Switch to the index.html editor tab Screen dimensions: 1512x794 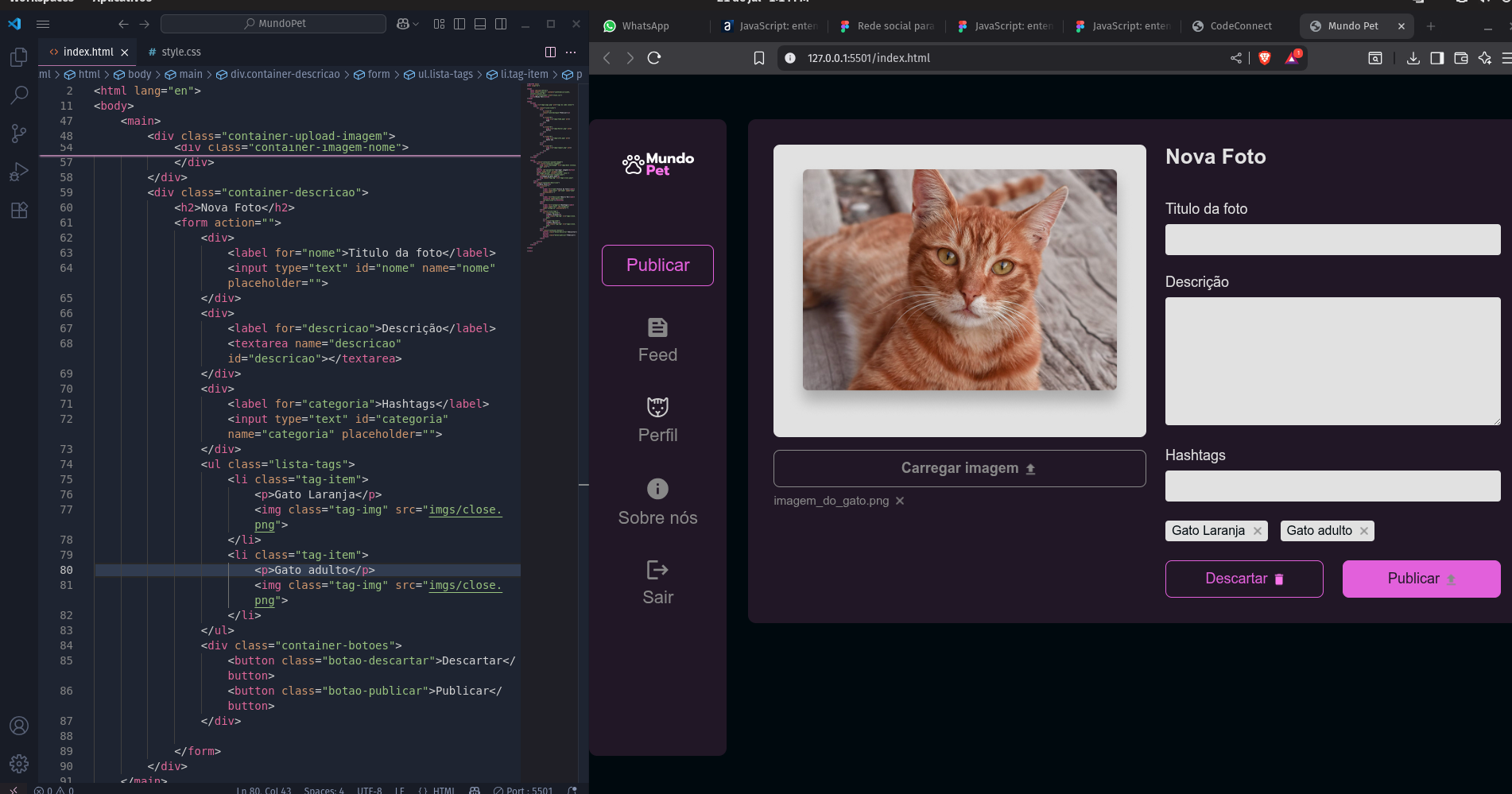pos(88,52)
